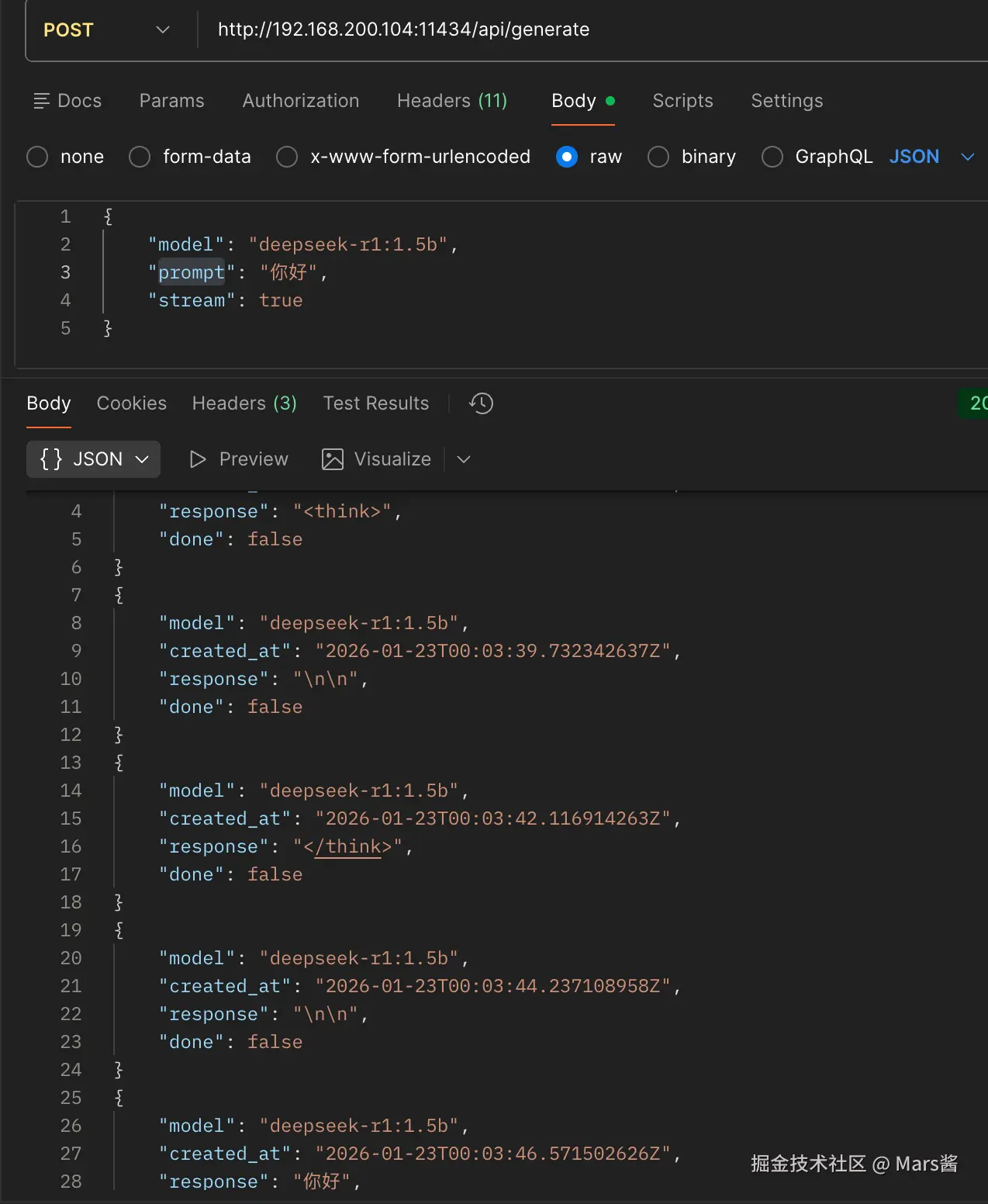Open the Scripts tab
Image resolution: width=988 pixels, height=1204 pixels.
[682, 101]
